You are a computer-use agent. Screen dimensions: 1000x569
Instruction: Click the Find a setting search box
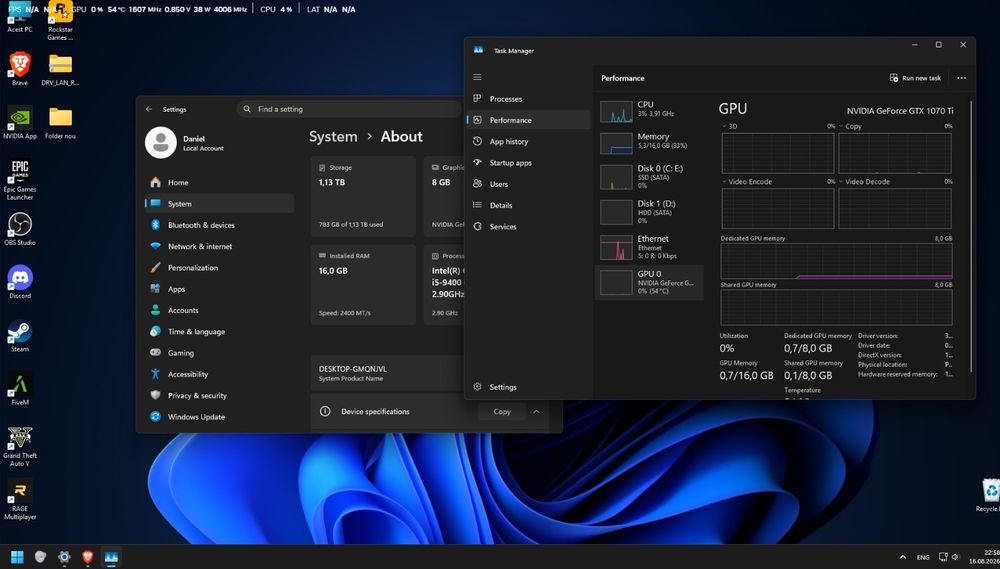[349, 109]
